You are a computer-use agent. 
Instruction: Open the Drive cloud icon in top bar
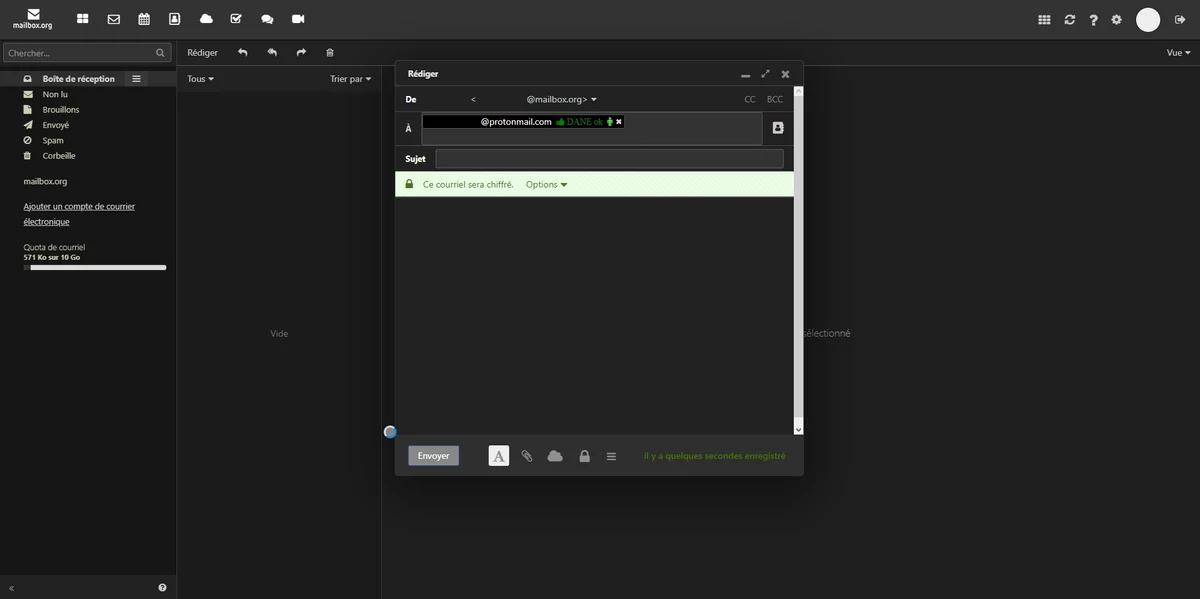point(206,19)
